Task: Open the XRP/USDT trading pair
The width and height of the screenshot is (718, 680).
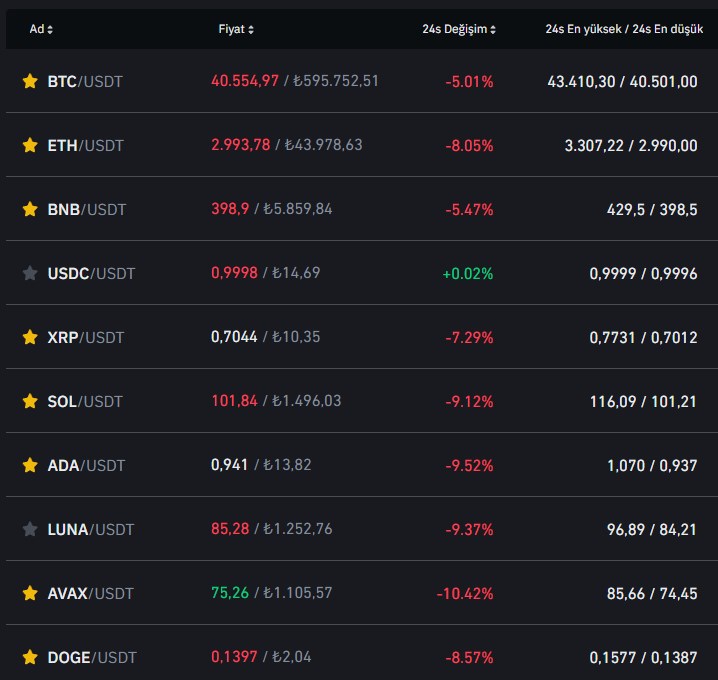Action: click(86, 337)
